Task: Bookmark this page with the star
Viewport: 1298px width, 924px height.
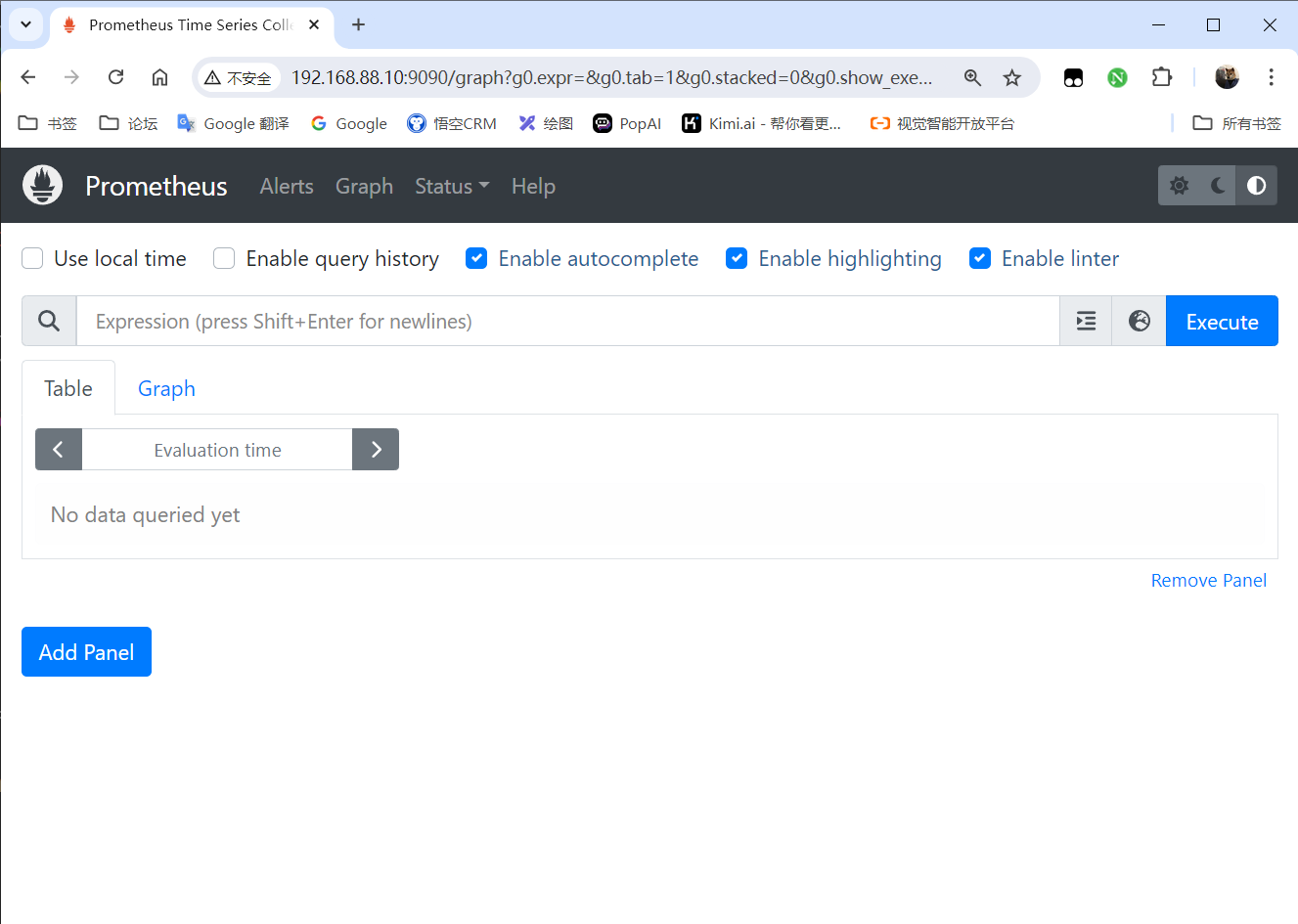Action: [1012, 77]
